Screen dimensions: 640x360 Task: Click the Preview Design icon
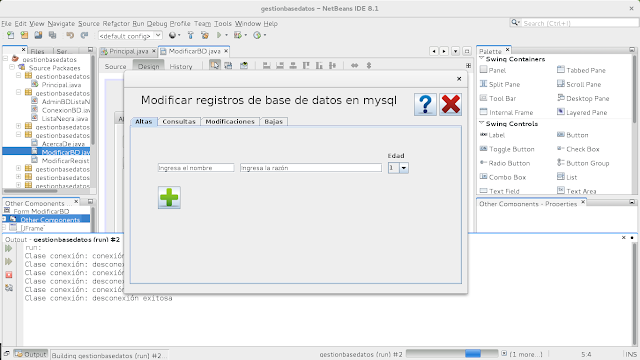pyautogui.click(x=244, y=65)
